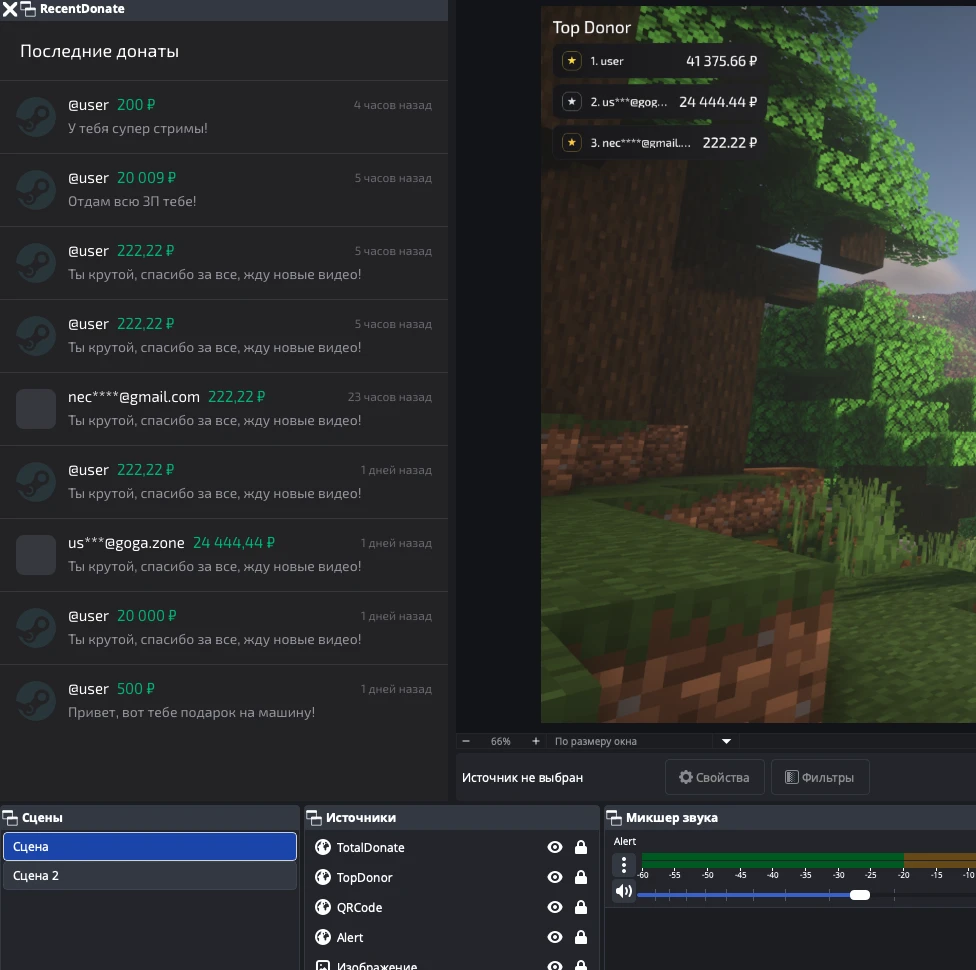Select the Сцена scene
This screenshot has width=976, height=970.
coord(150,847)
